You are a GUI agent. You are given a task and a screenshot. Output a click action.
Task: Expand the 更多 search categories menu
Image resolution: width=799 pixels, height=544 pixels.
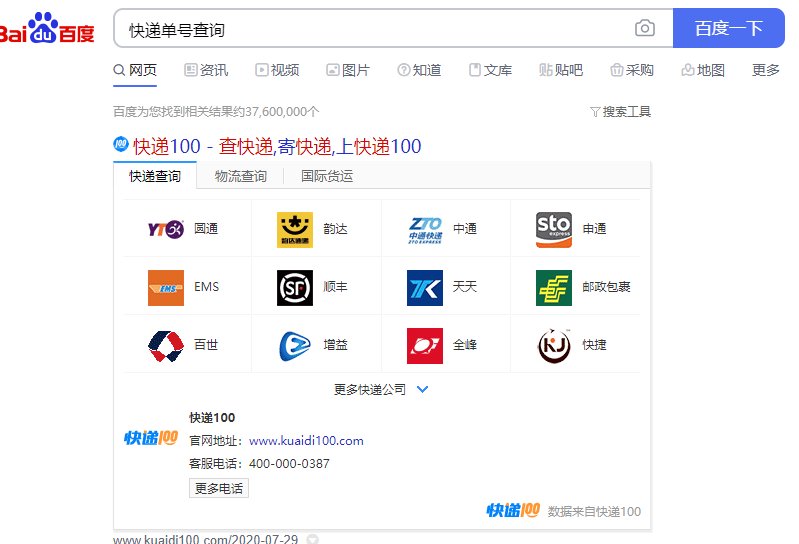[x=765, y=70]
